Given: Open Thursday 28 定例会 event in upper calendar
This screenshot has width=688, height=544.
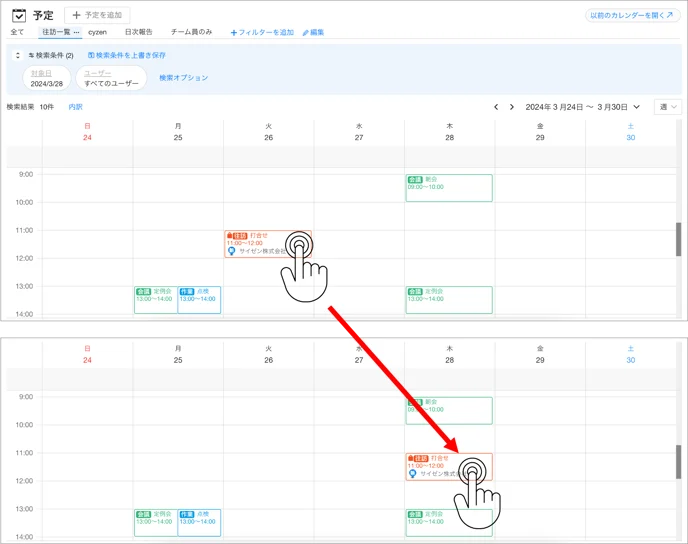Looking at the screenshot, I should pyautogui.click(x=449, y=300).
